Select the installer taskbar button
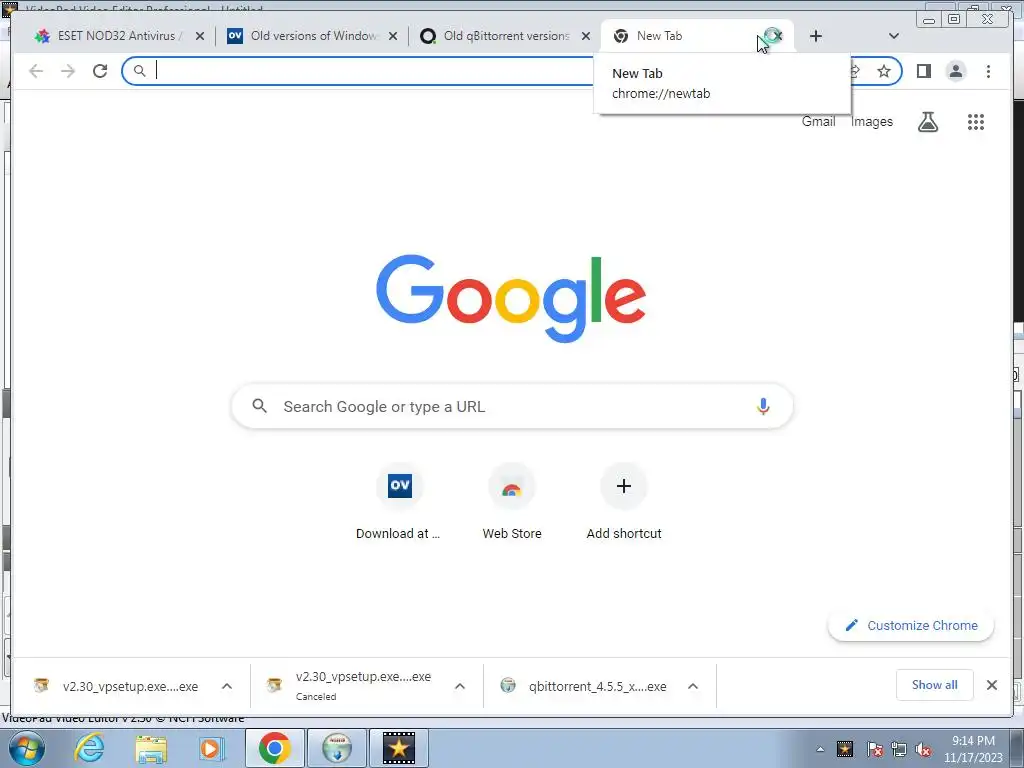Image resolution: width=1024 pixels, height=768 pixels. 337,748
